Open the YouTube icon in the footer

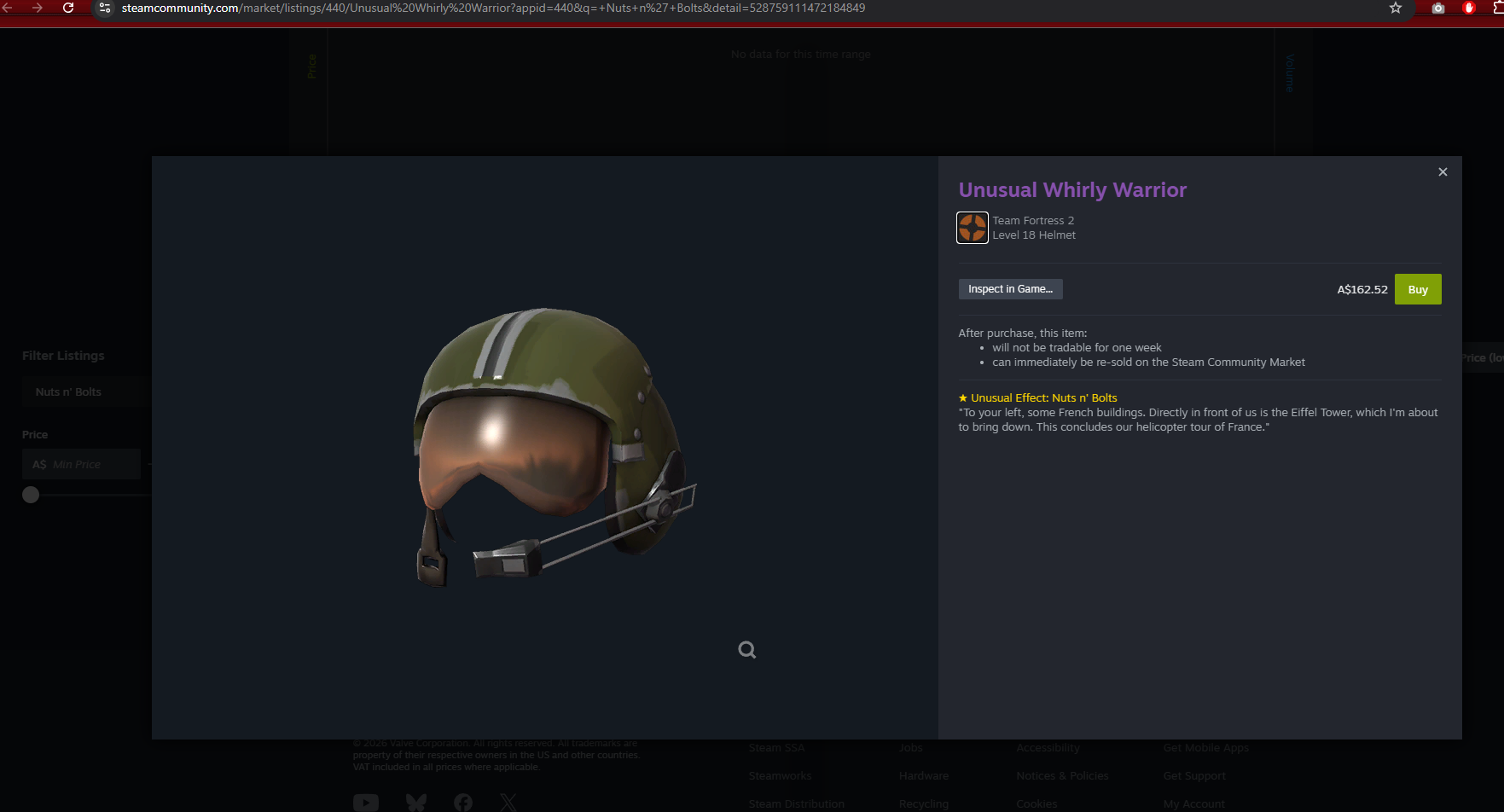click(x=366, y=803)
